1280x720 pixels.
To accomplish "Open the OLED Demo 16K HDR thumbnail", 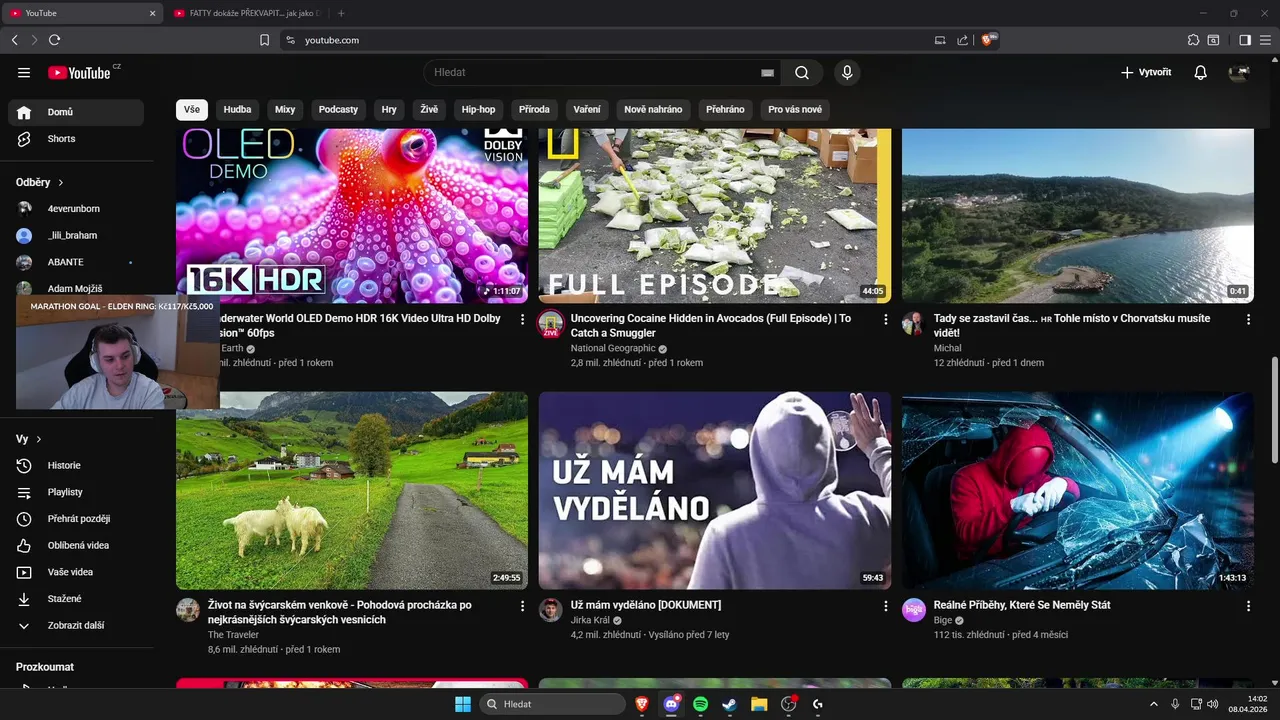I will point(352,215).
